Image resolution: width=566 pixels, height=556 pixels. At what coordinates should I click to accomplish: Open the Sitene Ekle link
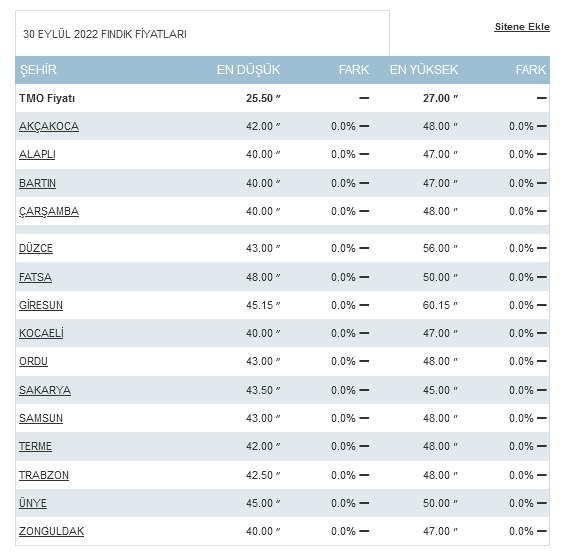(522, 27)
